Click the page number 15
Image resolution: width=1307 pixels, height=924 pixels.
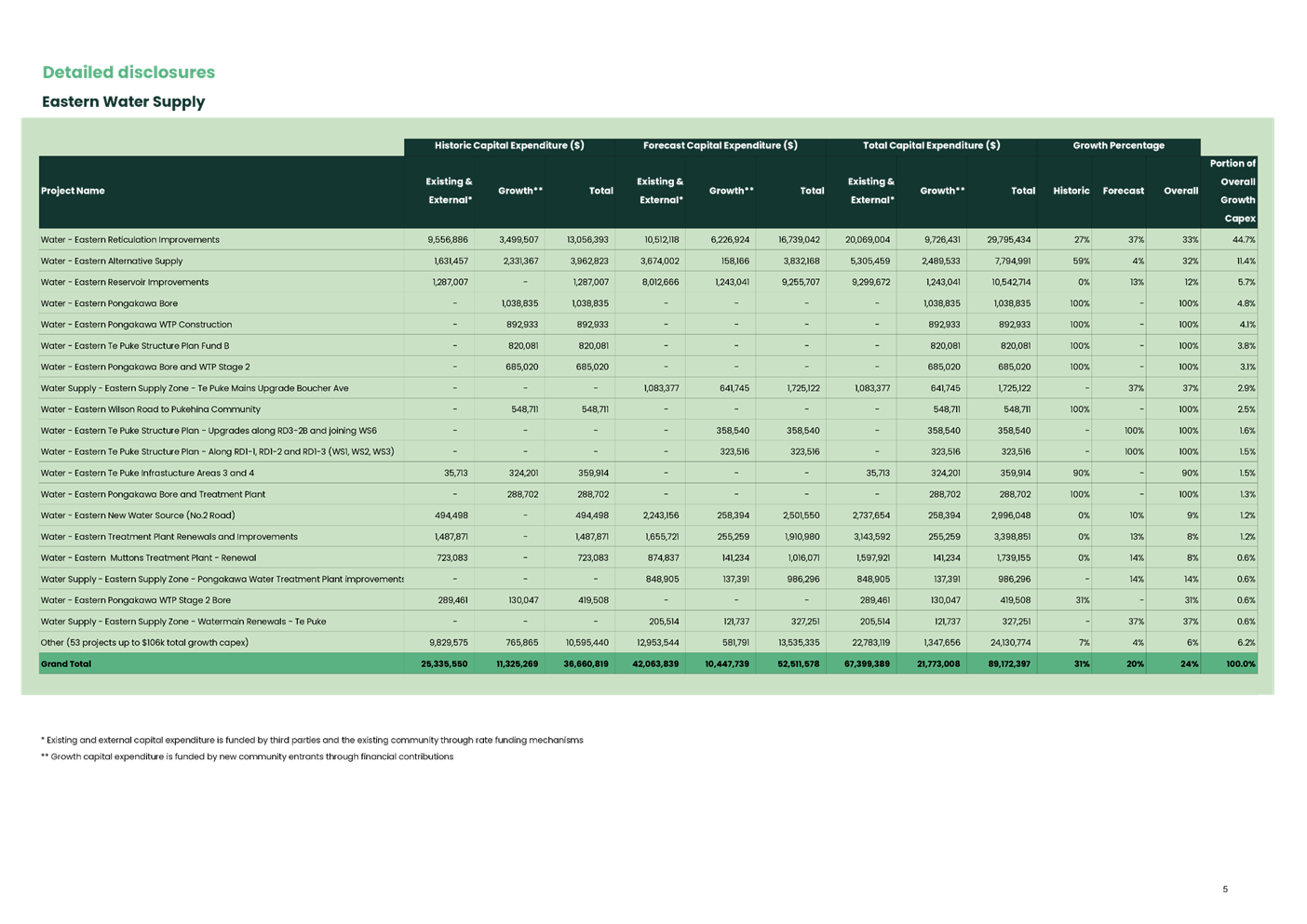1224,890
